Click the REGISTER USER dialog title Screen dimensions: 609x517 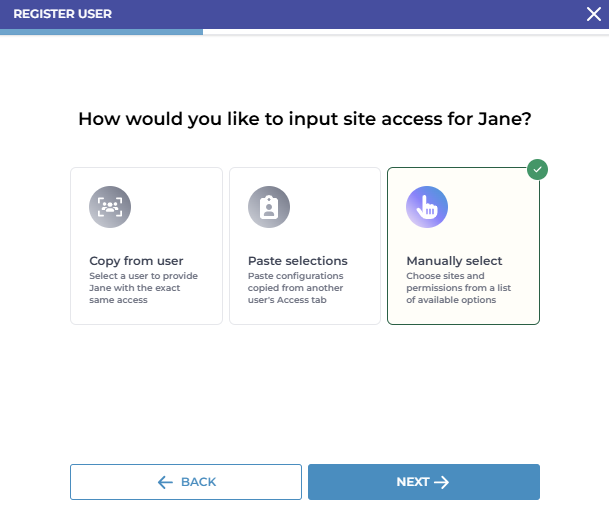[63, 14]
